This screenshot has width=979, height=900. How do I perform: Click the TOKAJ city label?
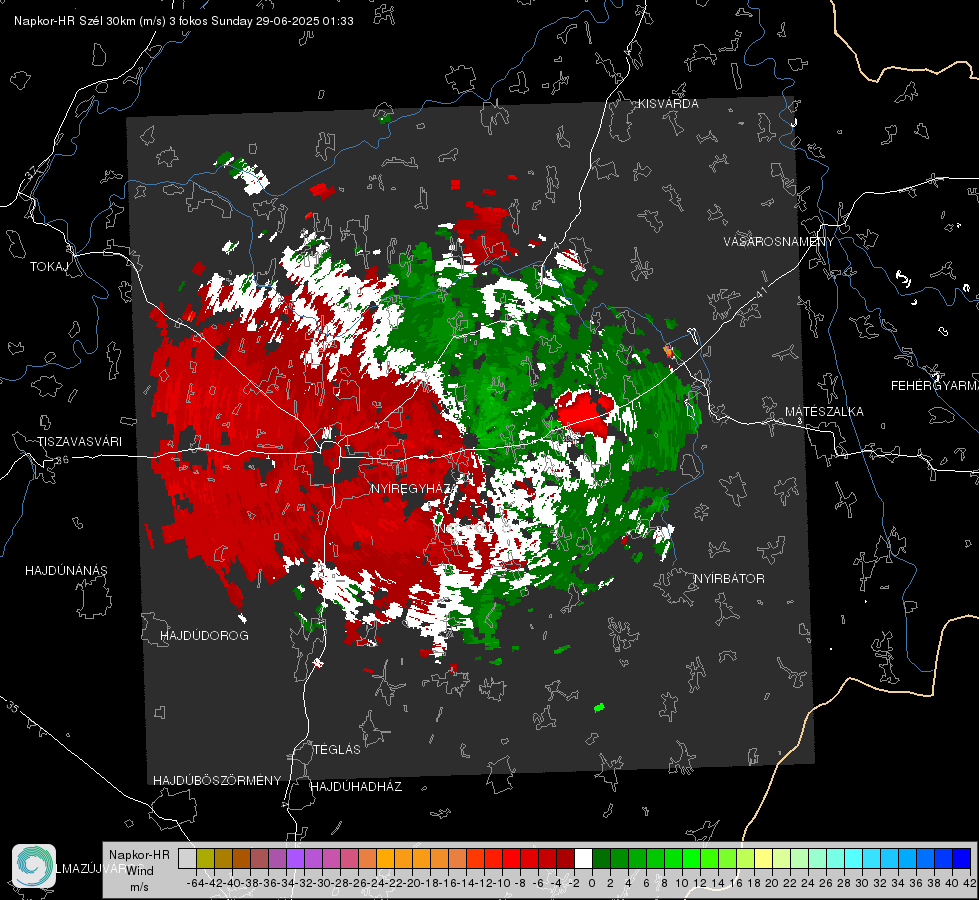[x=49, y=267]
